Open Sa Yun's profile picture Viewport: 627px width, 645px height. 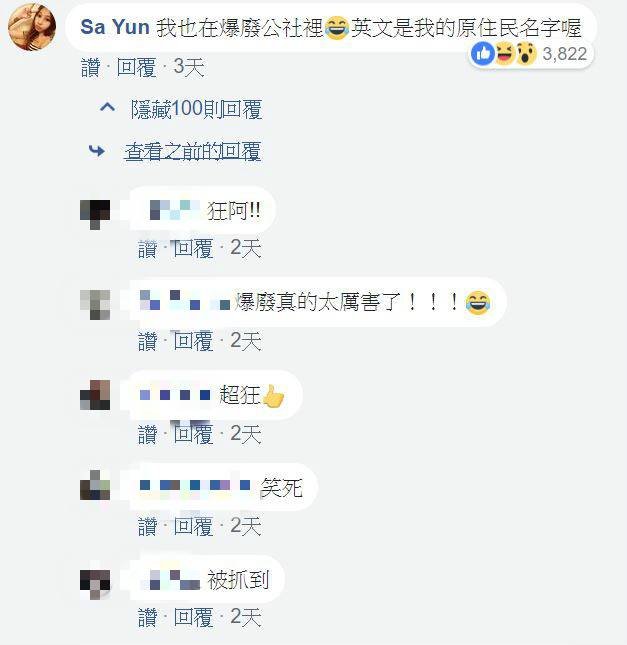[32, 27]
